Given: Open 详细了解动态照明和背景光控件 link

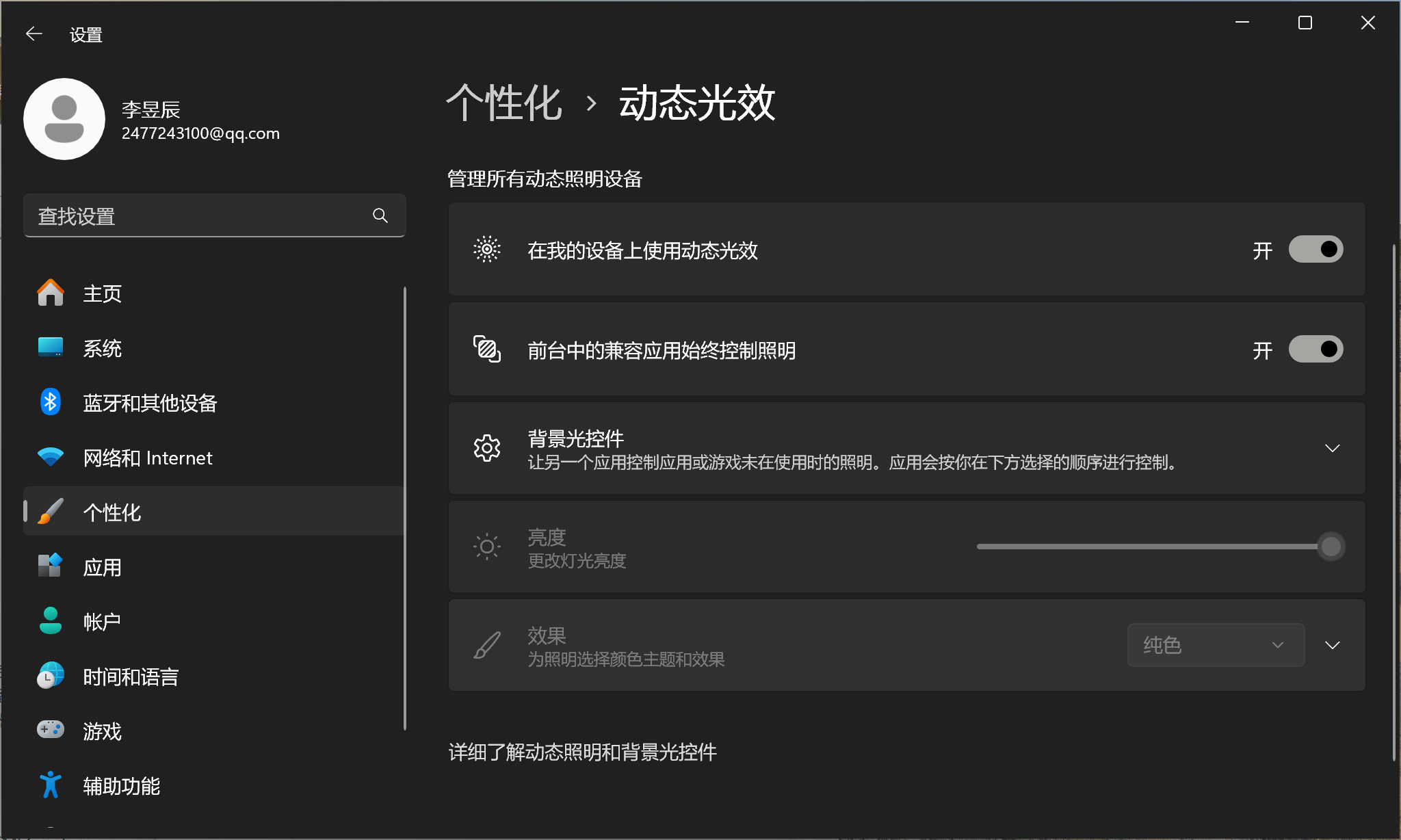Looking at the screenshot, I should pyautogui.click(x=582, y=752).
